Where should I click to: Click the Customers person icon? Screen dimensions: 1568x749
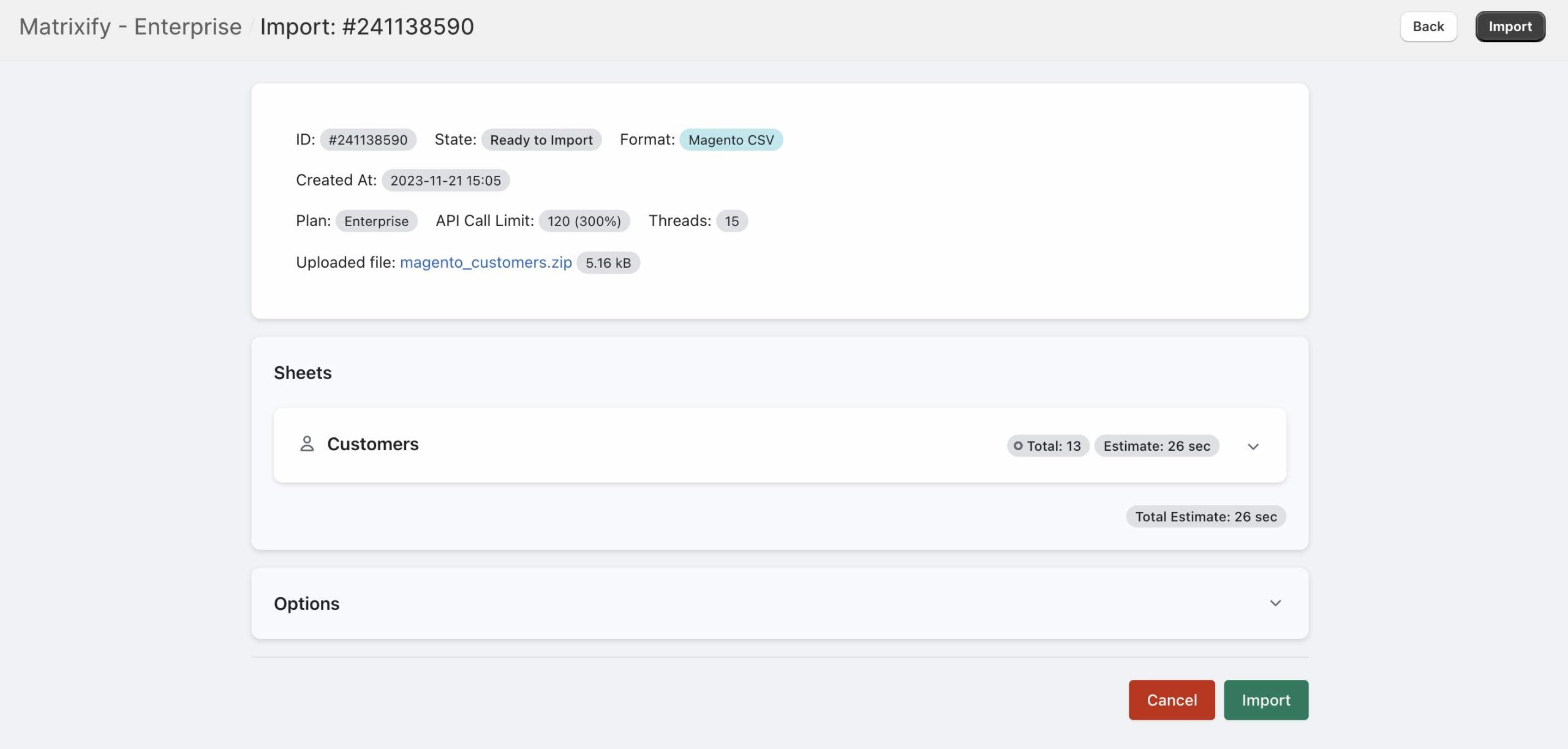tap(307, 444)
